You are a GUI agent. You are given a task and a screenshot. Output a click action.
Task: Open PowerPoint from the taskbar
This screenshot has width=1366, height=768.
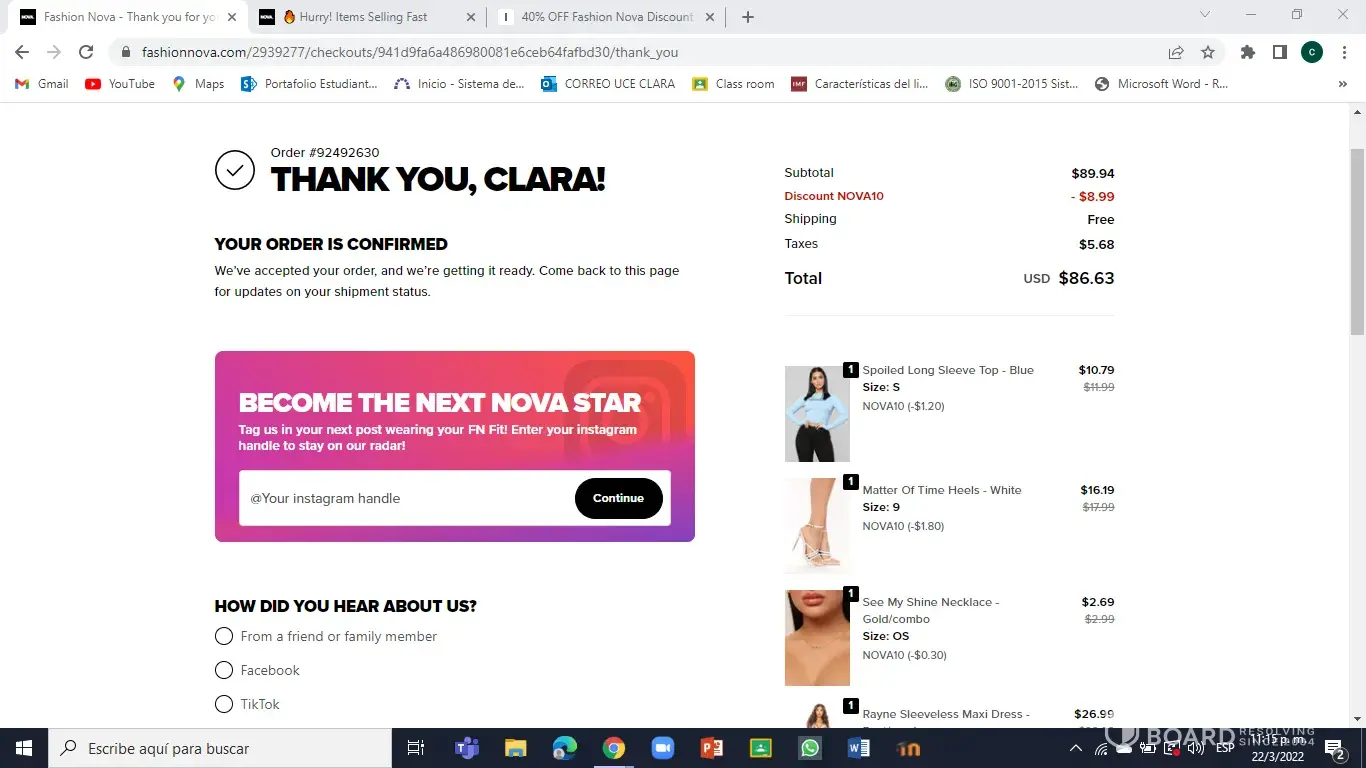(x=712, y=748)
